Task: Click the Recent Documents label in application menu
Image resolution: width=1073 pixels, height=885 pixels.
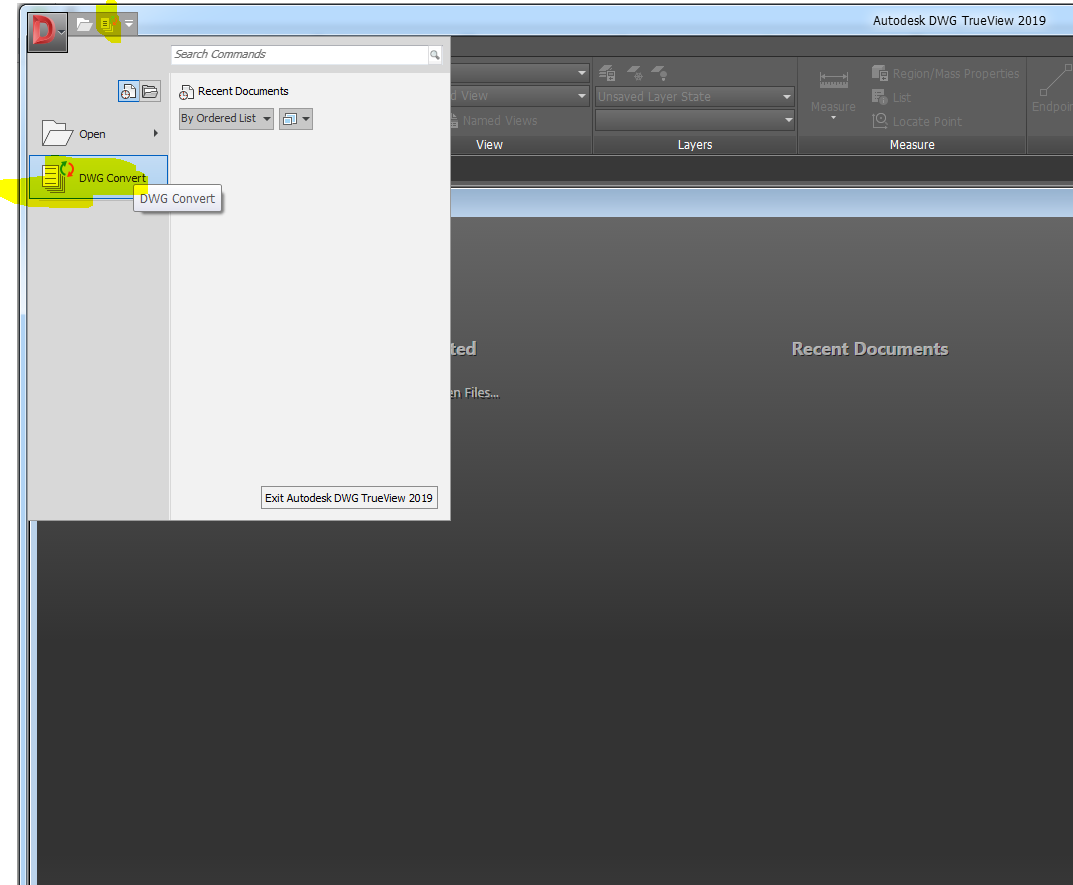Action: (243, 91)
